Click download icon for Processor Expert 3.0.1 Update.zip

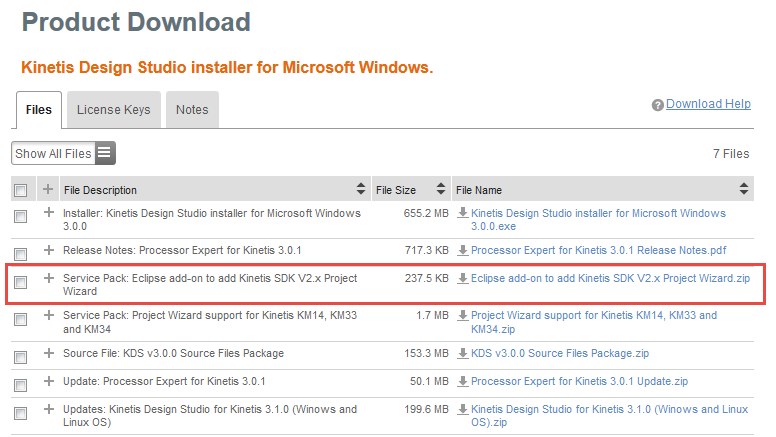(x=462, y=381)
